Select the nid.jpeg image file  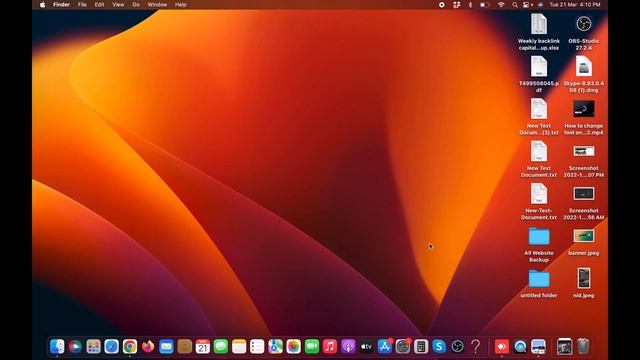point(584,282)
